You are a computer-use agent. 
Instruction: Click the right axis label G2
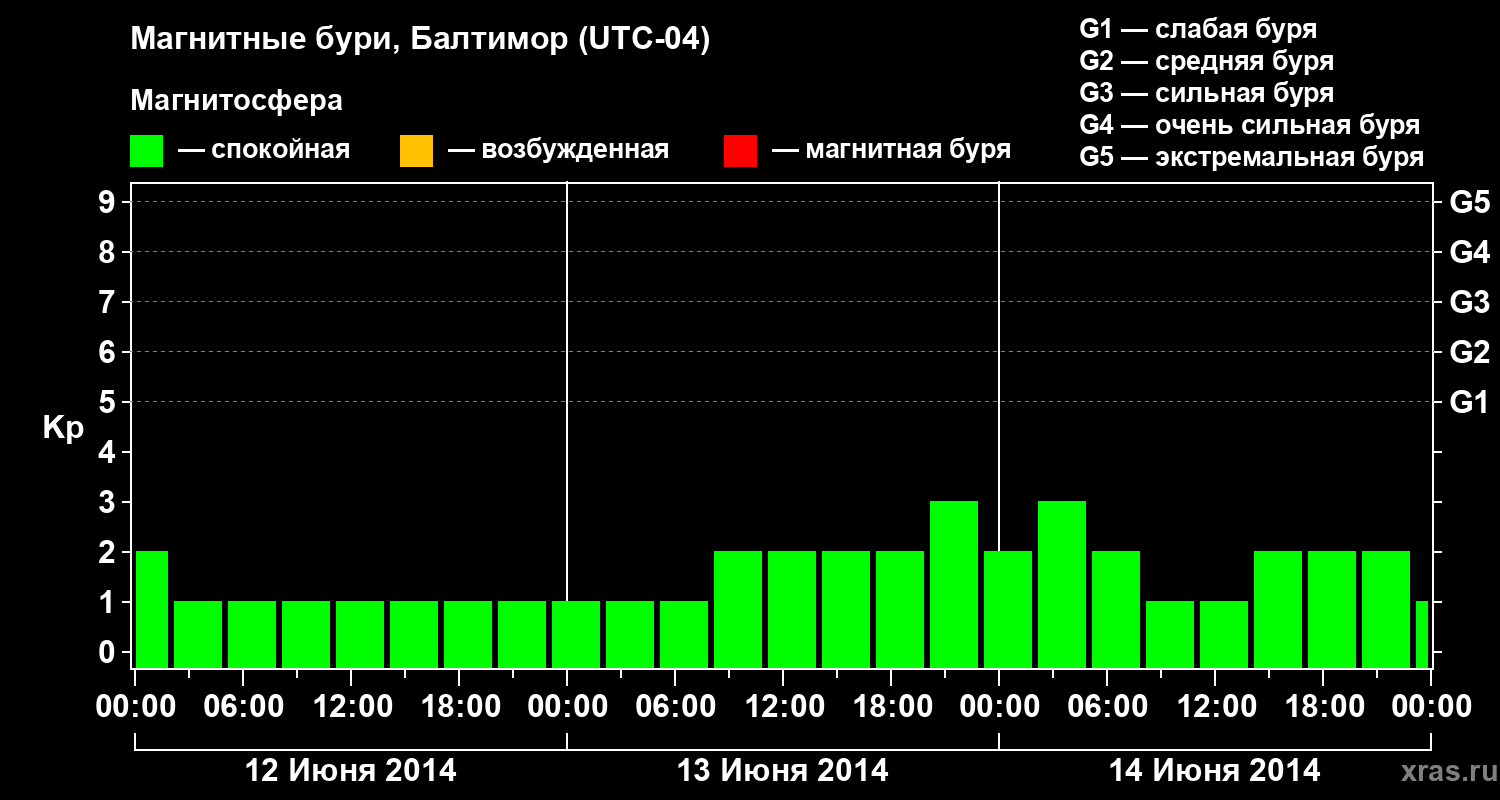pyautogui.click(x=1470, y=352)
